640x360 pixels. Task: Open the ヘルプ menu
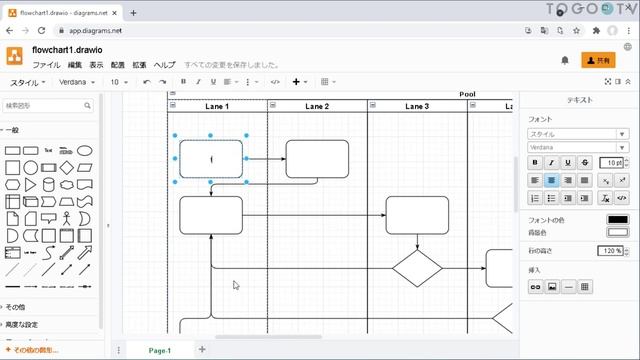pos(164,65)
